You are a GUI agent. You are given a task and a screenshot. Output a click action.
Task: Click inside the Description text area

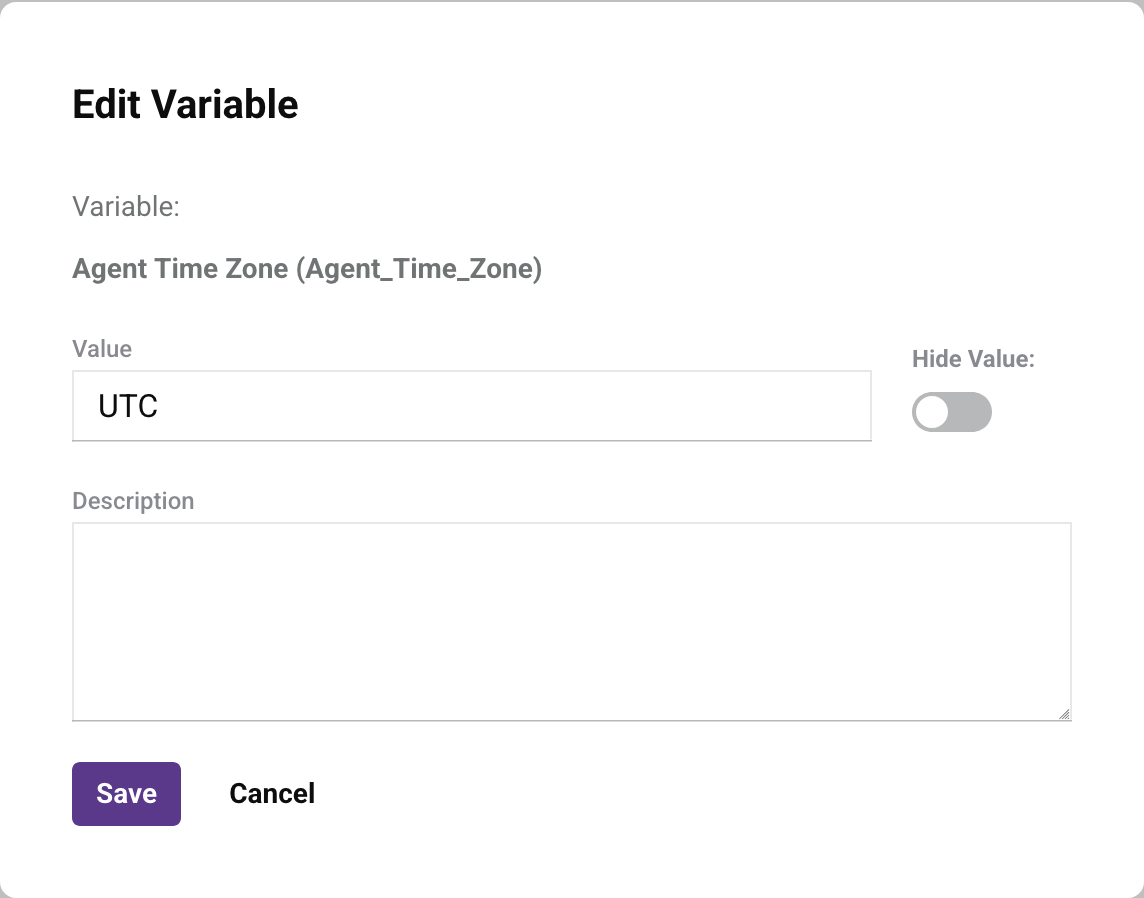tap(570, 620)
